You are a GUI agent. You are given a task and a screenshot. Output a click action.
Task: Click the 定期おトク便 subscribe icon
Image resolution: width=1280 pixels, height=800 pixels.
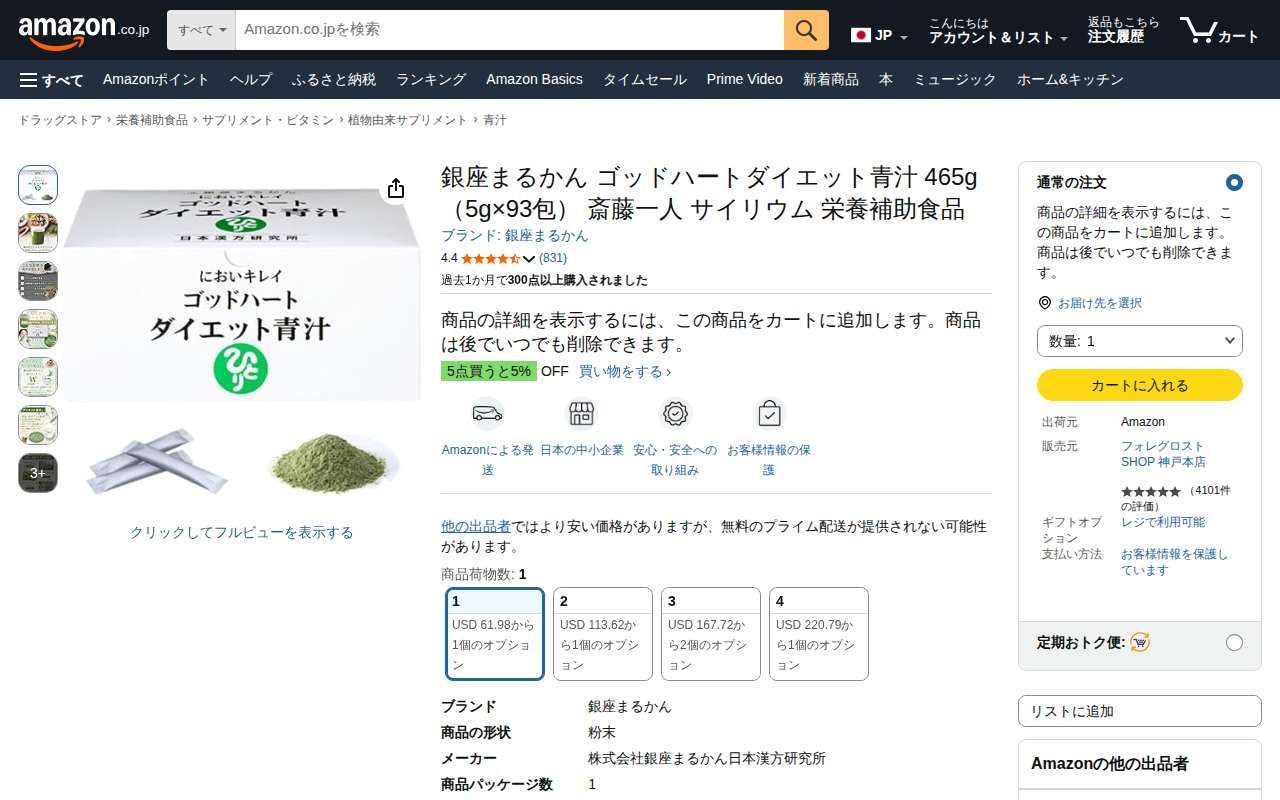(1140, 642)
